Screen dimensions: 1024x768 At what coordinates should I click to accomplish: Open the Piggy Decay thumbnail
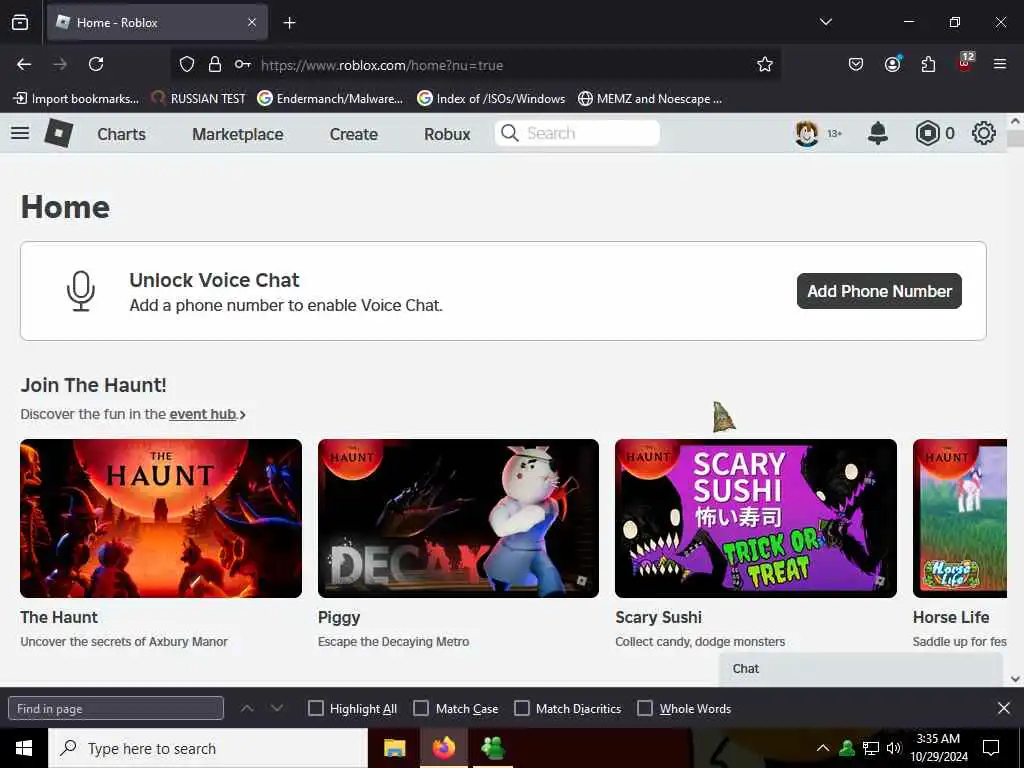(x=458, y=518)
